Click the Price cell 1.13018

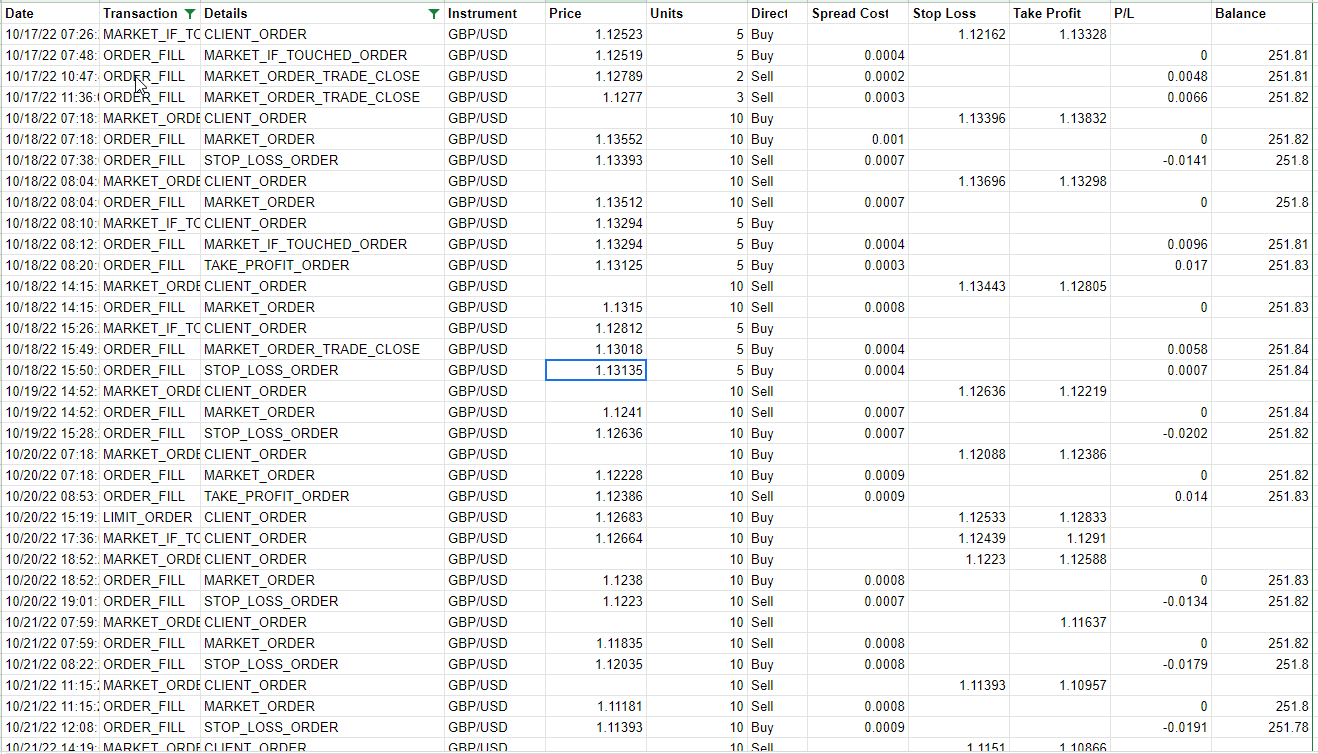click(595, 349)
